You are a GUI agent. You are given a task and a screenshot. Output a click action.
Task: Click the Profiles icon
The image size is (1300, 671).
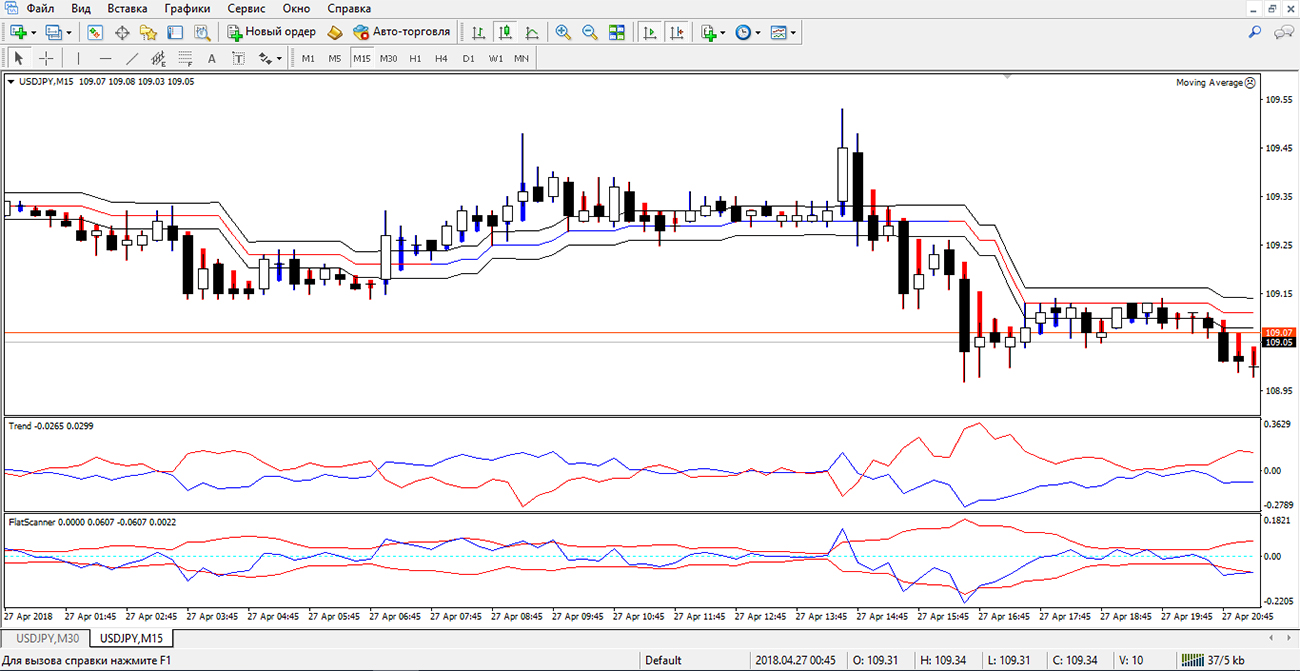pos(53,32)
